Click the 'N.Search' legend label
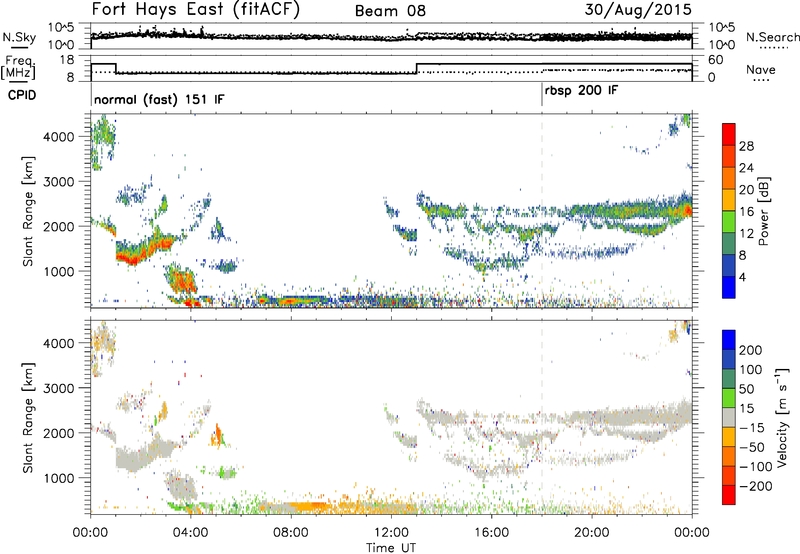 click(x=772, y=37)
